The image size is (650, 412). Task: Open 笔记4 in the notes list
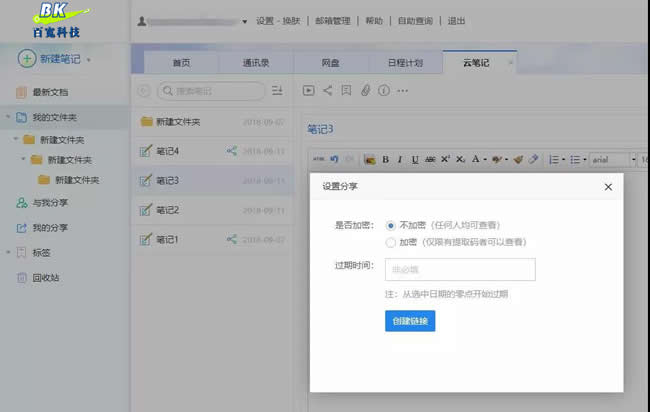pos(212,151)
